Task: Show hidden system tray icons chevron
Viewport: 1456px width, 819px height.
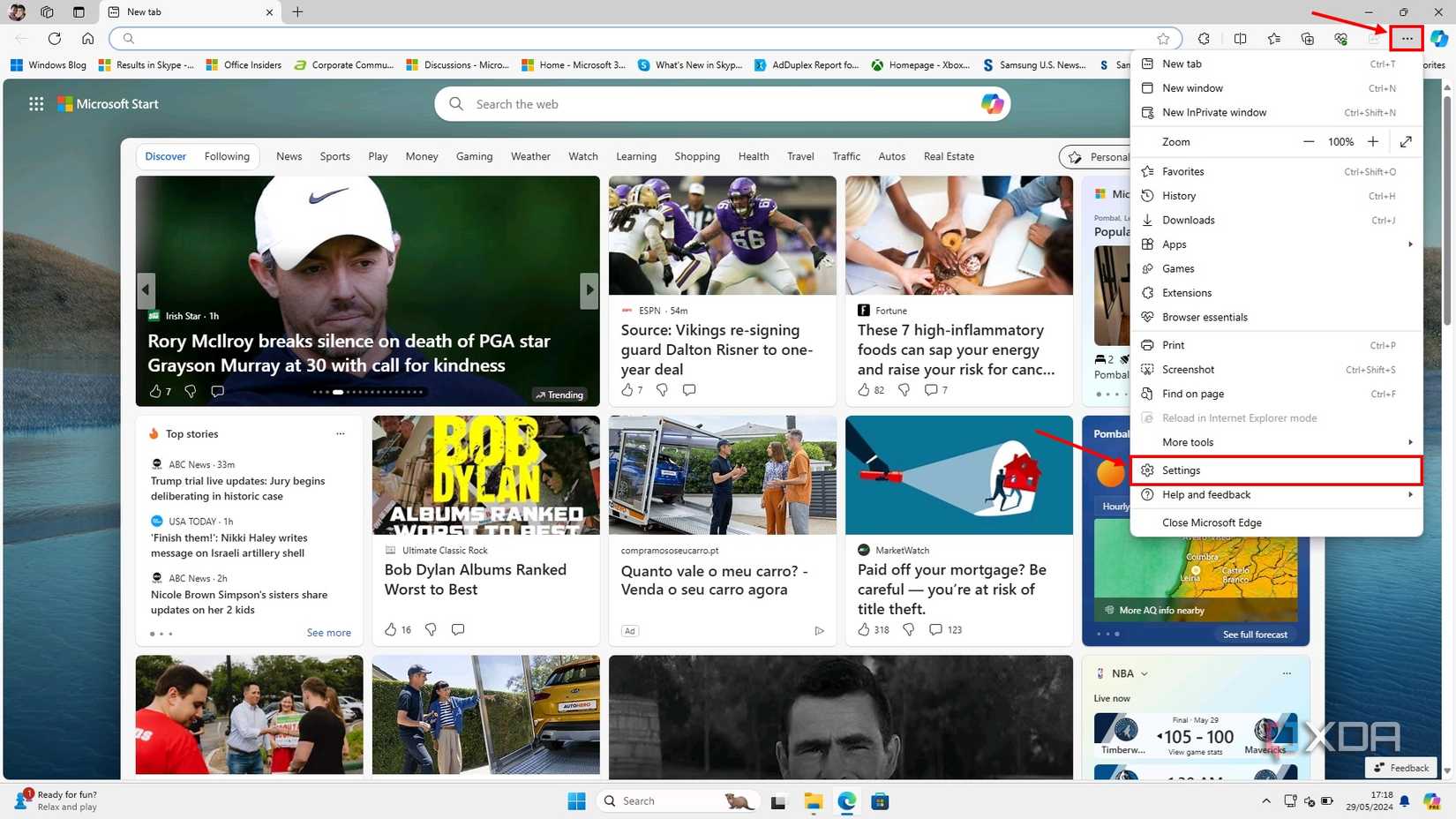Action: (x=1266, y=801)
